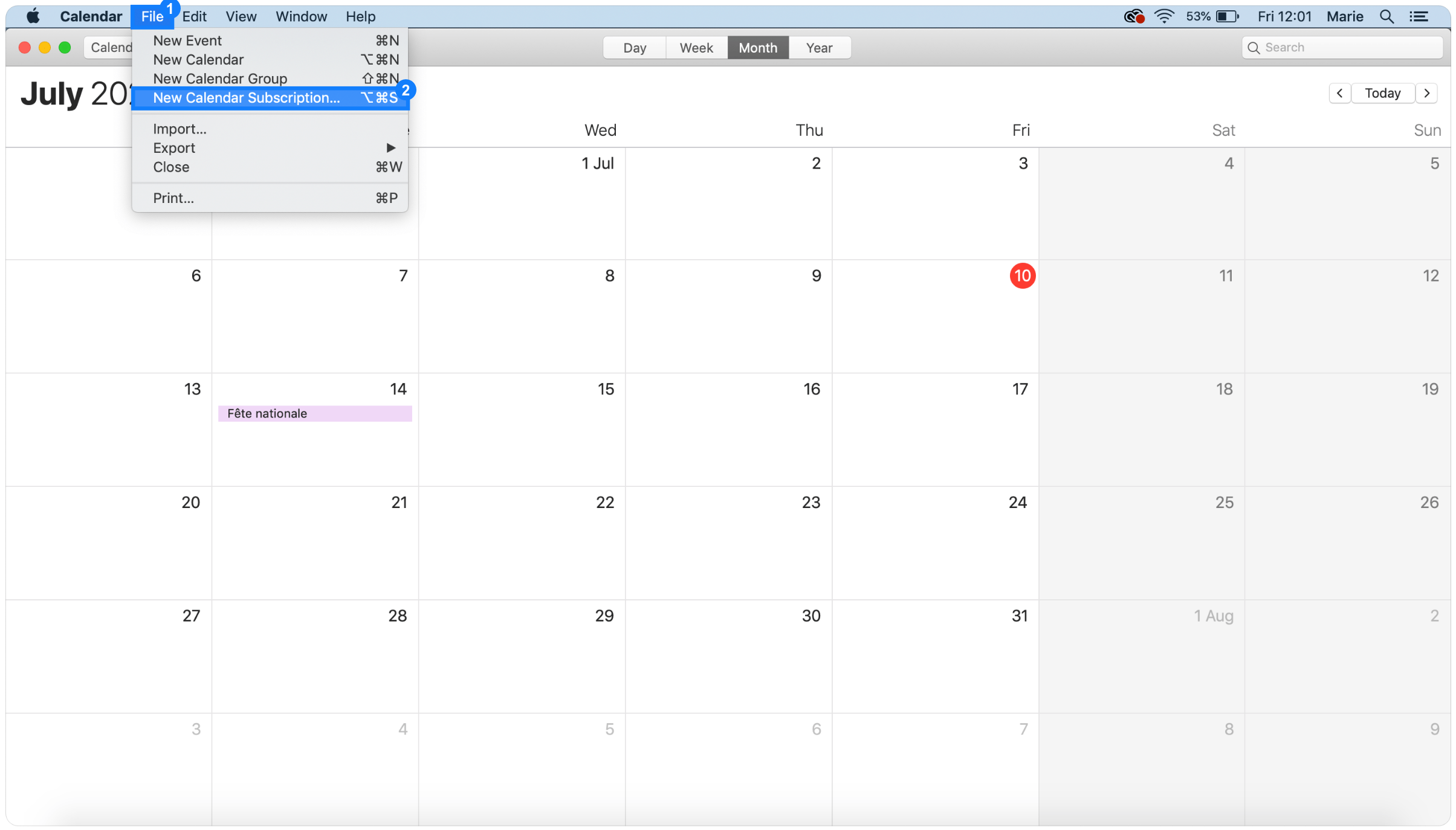Select day 27 in July
This screenshot has width=1456, height=830.
click(x=109, y=657)
